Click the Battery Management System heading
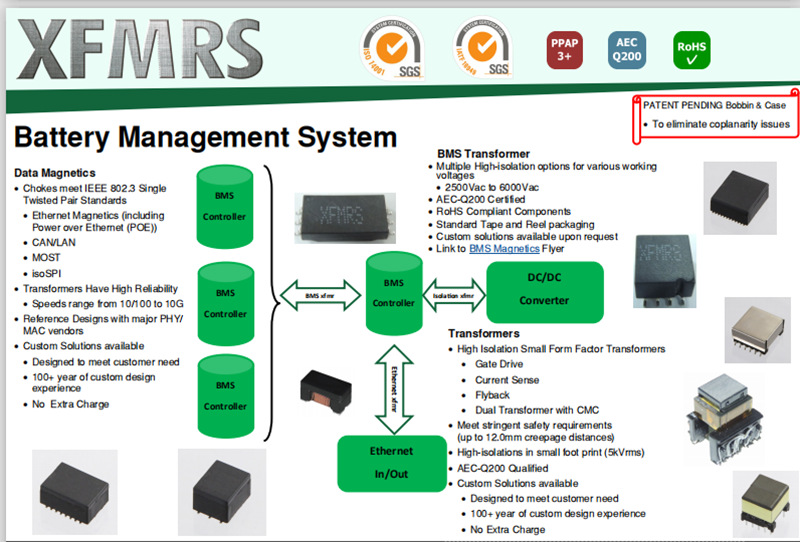Viewport: 800px width, 542px height. pyautogui.click(x=205, y=137)
